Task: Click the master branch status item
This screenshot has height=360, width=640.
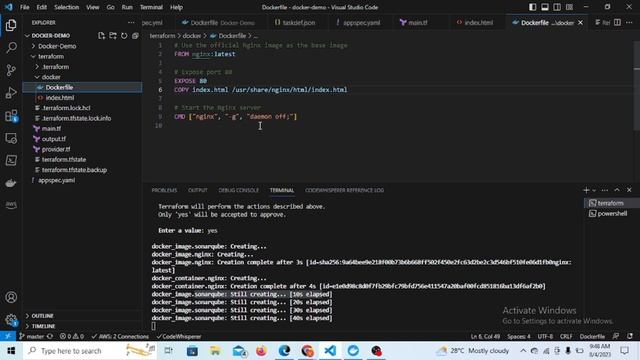Action: [32, 336]
